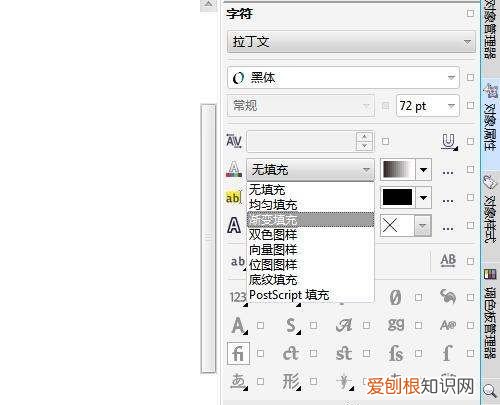Choose the highlighted 渐变填充 option

pyautogui.click(x=310, y=220)
